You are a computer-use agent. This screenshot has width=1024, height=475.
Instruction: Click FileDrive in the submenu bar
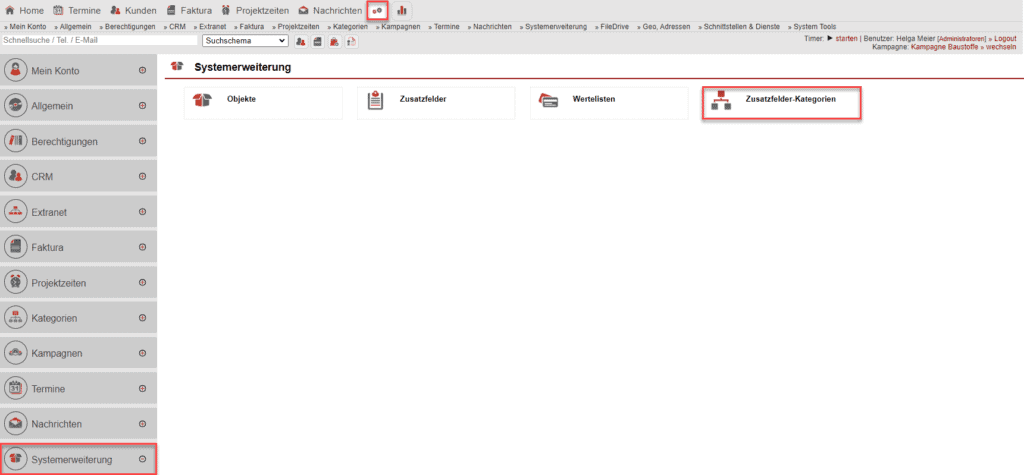(x=613, y=27)
